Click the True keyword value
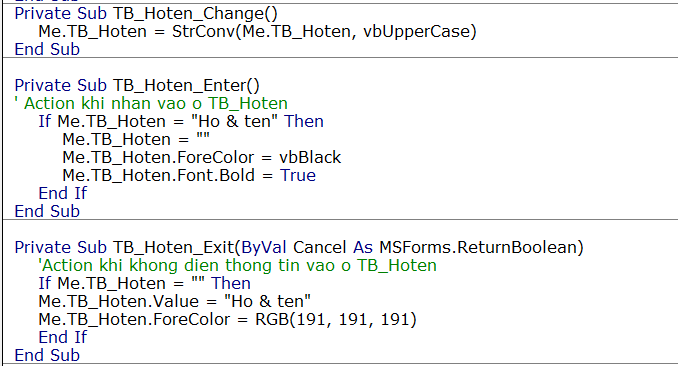Screen dimensions: 678x366 (x=298, y=176)
